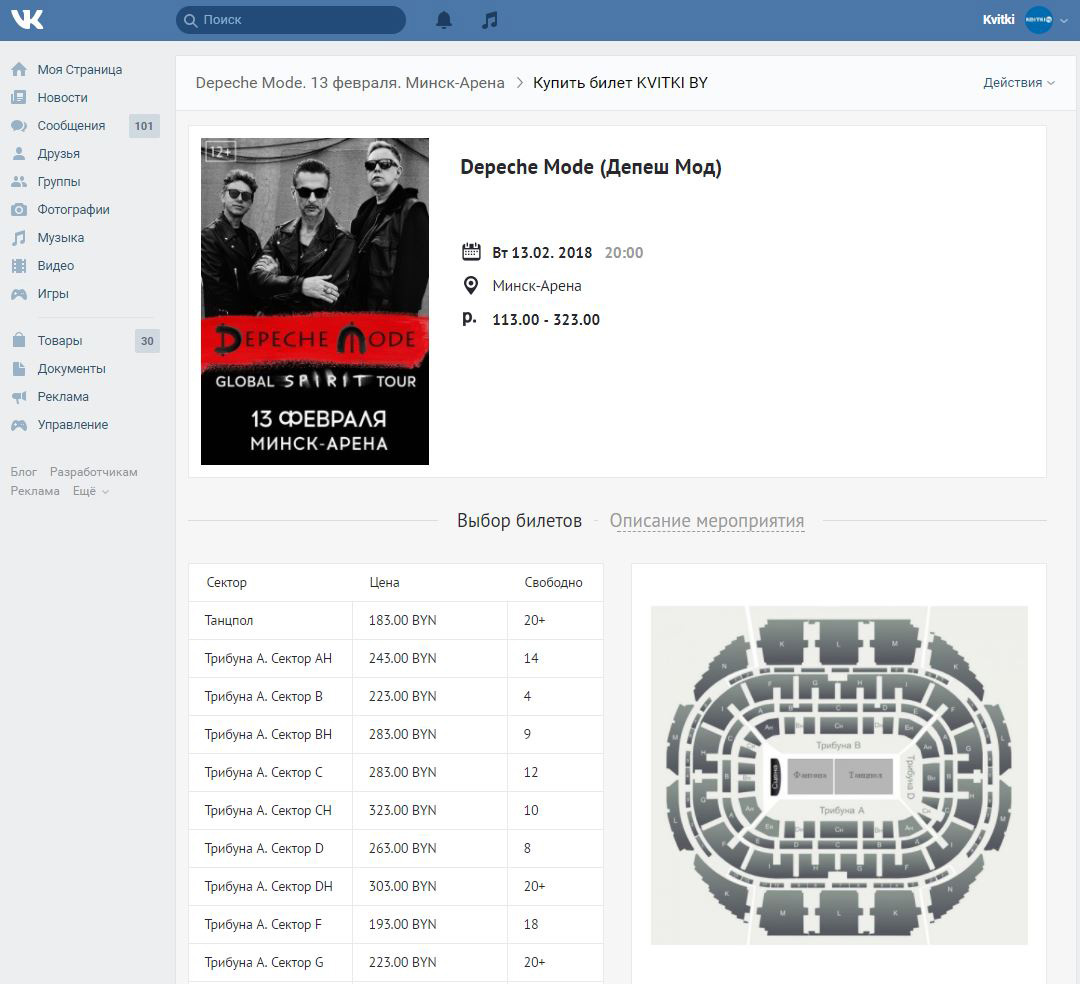Click the Вт 13.02. 2018 date text
This screenshot has height=984, width=1080.
pyautogui.click(x=542, y=253)
